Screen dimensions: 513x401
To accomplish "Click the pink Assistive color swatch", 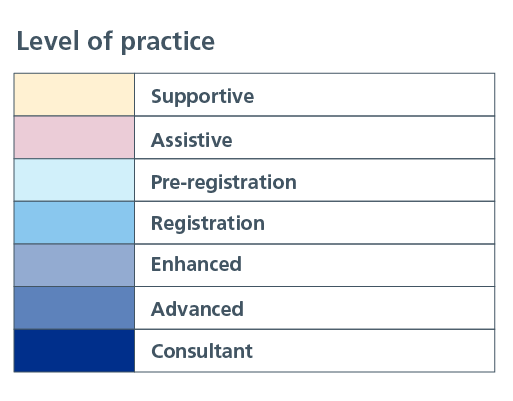I will (x=74, y=137).
